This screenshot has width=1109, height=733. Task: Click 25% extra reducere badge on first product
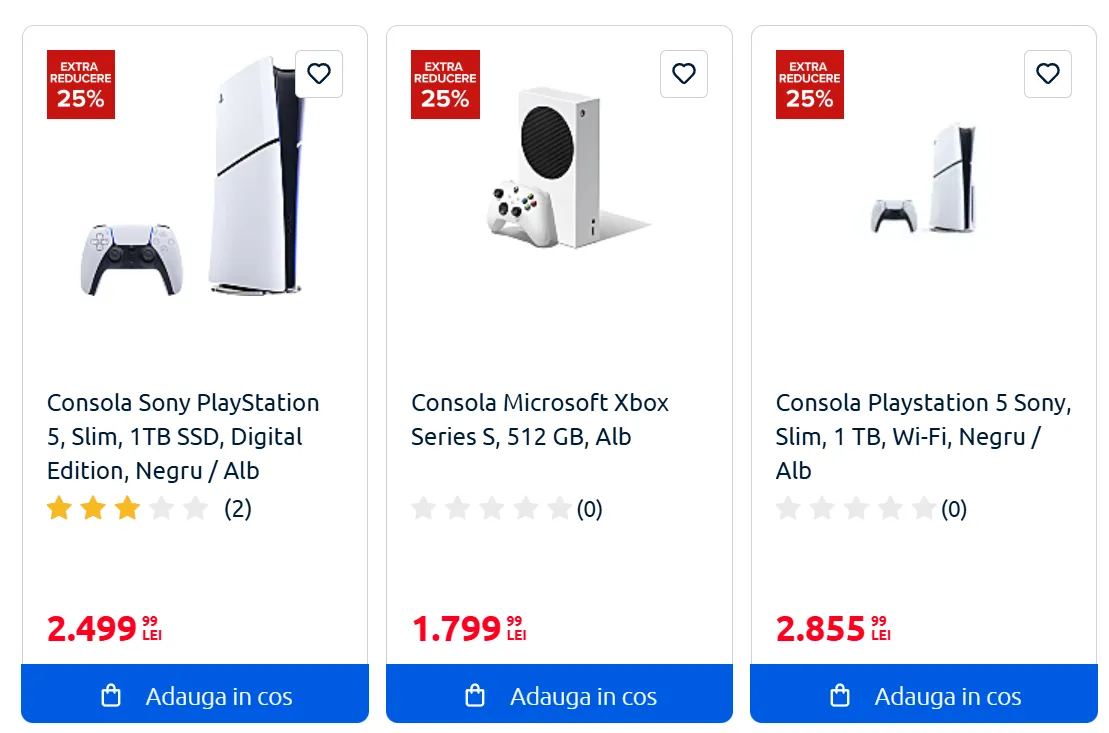tap(81, 85)
